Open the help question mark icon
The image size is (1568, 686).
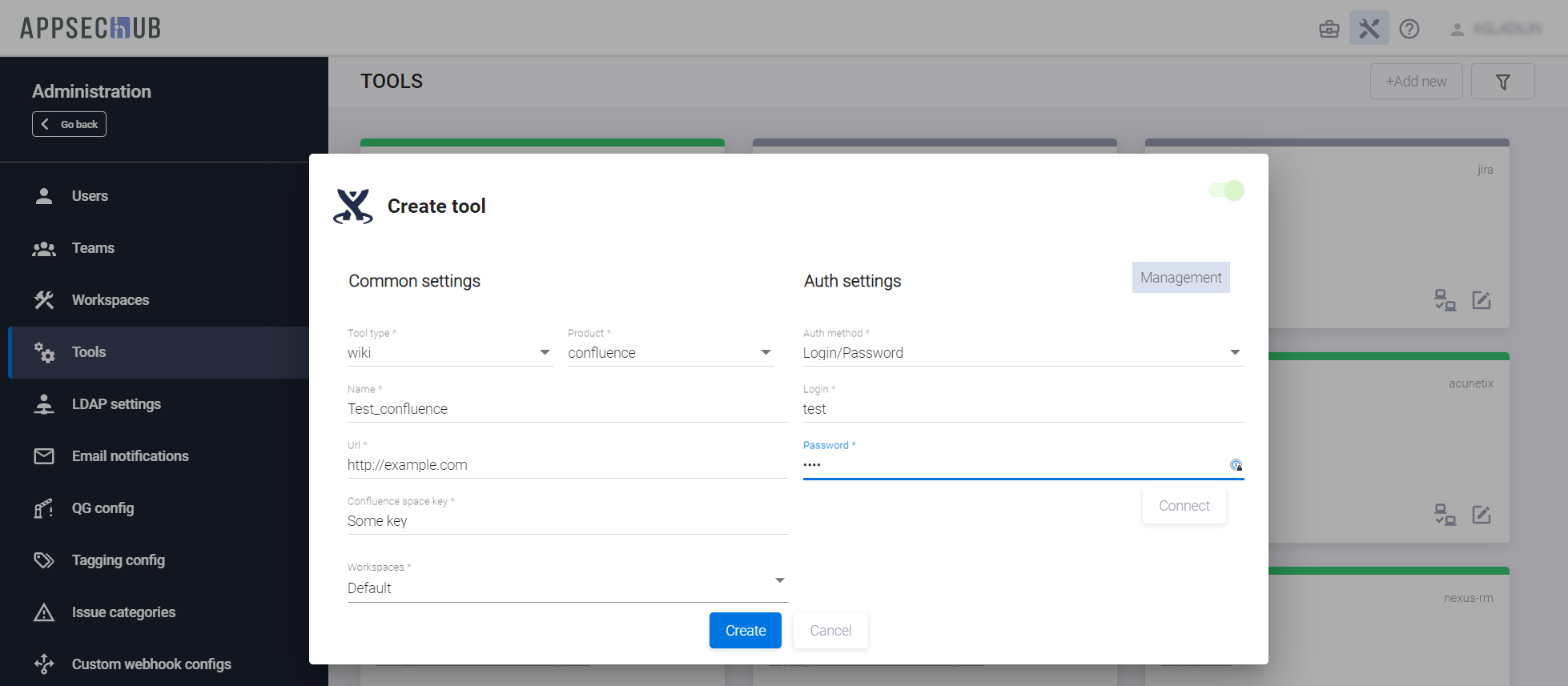click(1409, 29)
